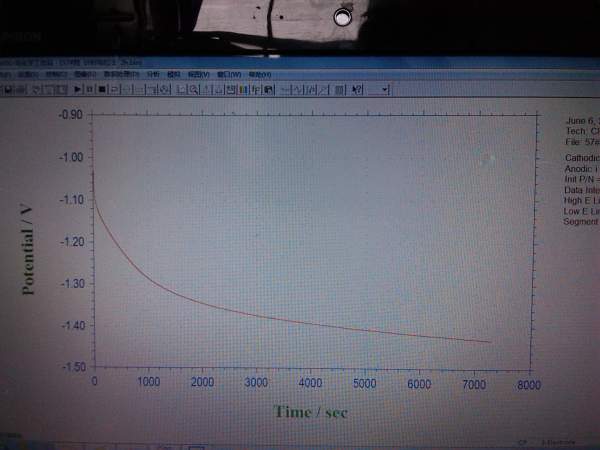Click the 8000 tick label on time axis
Image resolution: width=600 pixels, height=450 pixels.
[x=529, y=385]
